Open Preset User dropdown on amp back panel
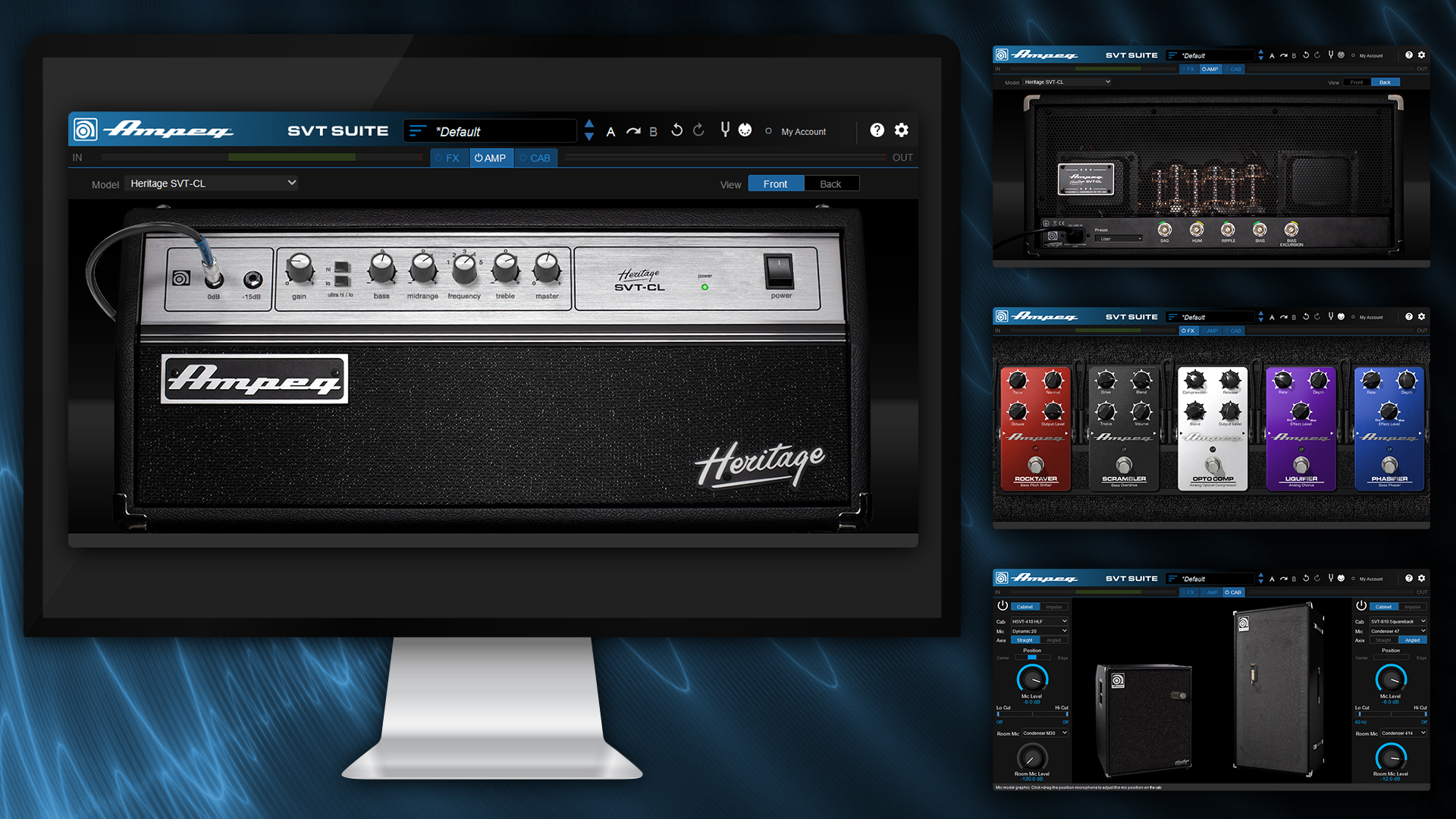Screen dimensions: 1456x819 [x=1119, y=239]
